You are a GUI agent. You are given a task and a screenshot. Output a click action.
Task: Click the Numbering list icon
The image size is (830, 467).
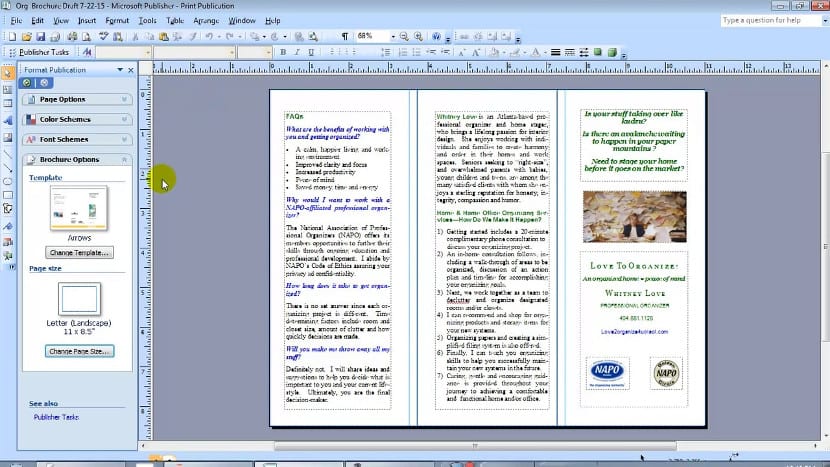403,52
